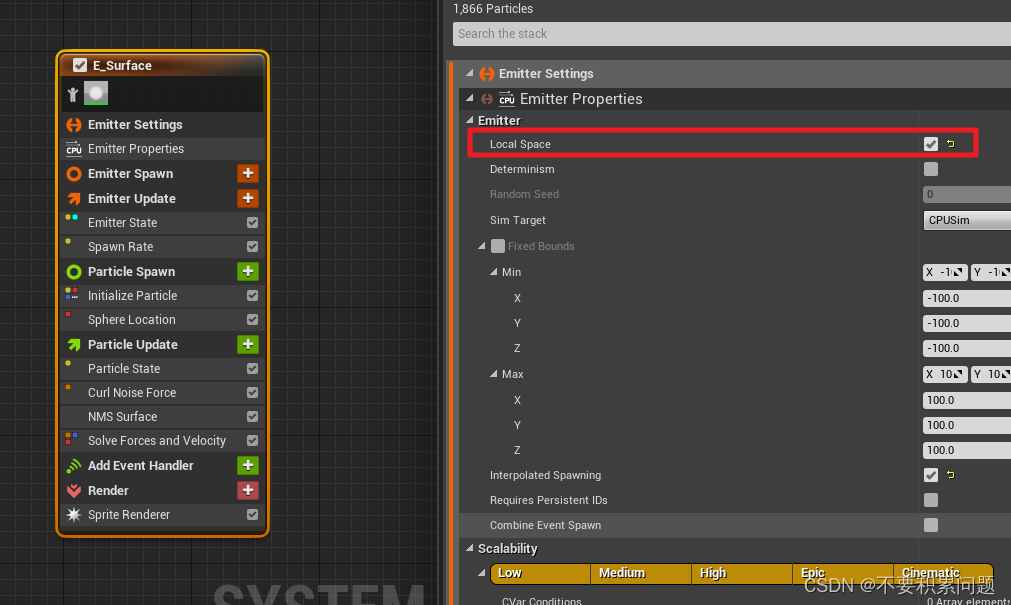
Task: Click the plus button on the Add Event Handler row
Action: (248, 466)
